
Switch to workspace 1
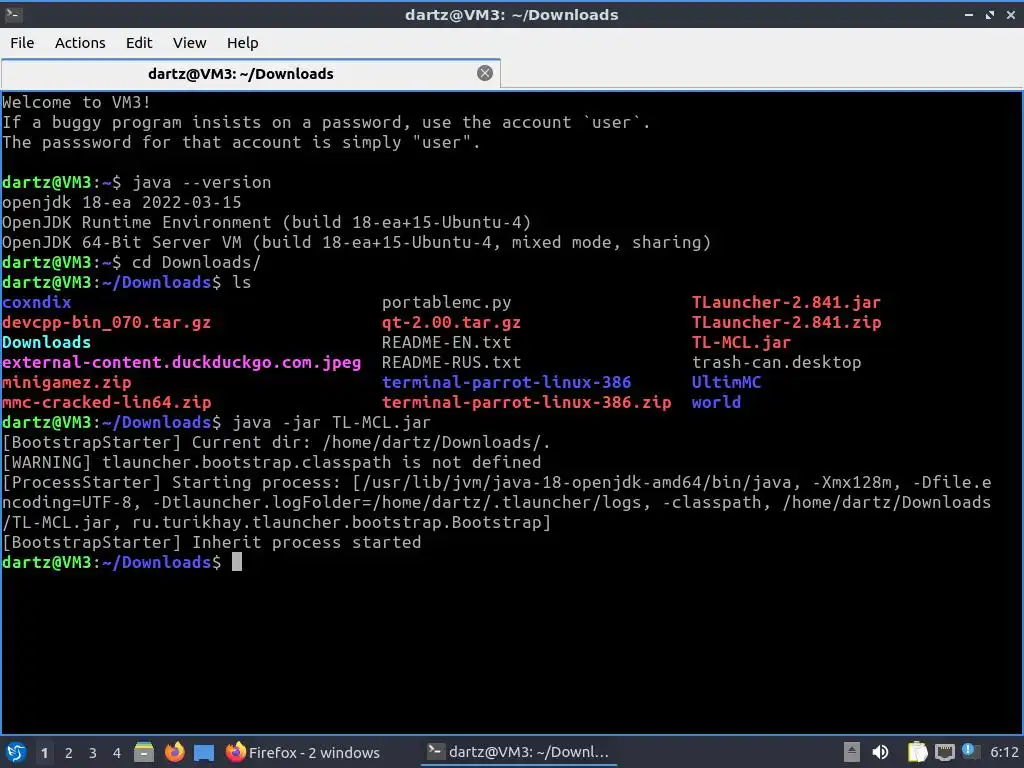(44, 753)
